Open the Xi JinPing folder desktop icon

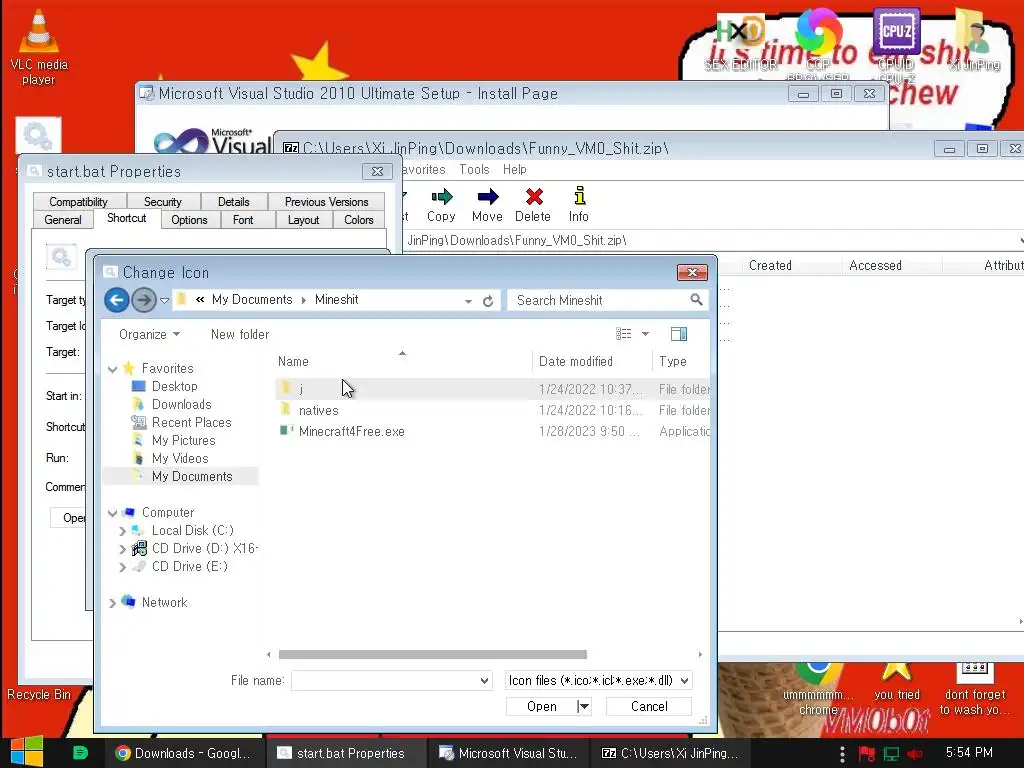click(x=974, y=40)
